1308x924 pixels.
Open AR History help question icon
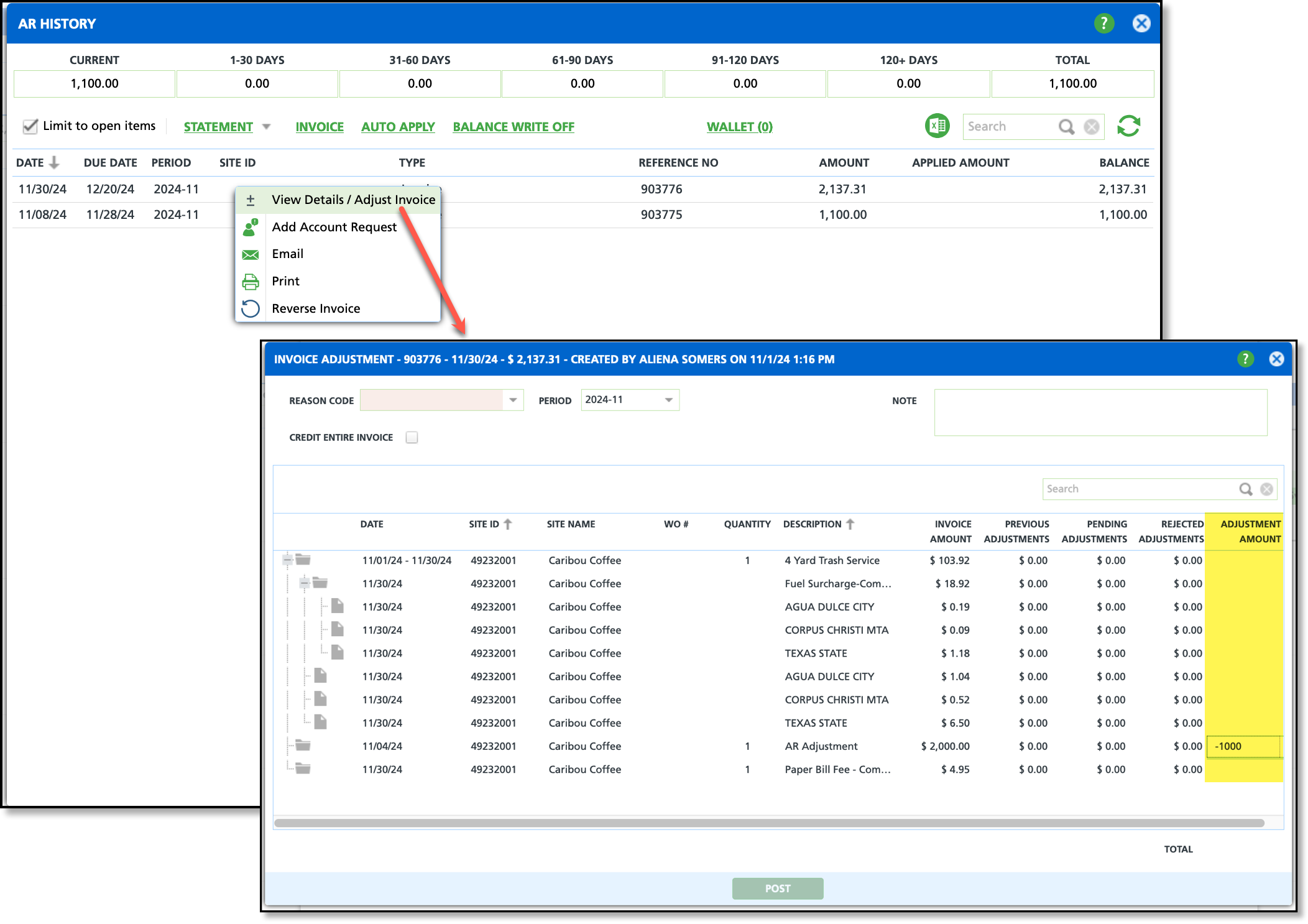[1103, 24]
